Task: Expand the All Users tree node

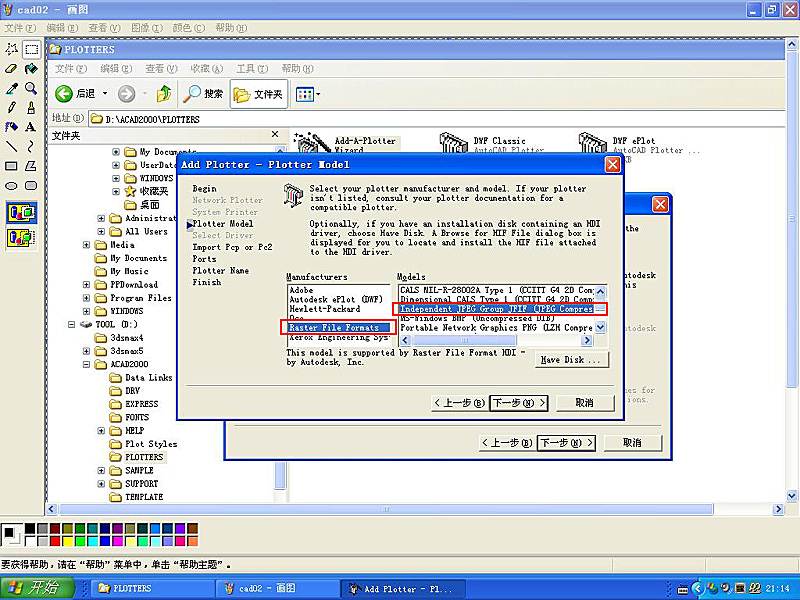Action: (x=101, y=231)
